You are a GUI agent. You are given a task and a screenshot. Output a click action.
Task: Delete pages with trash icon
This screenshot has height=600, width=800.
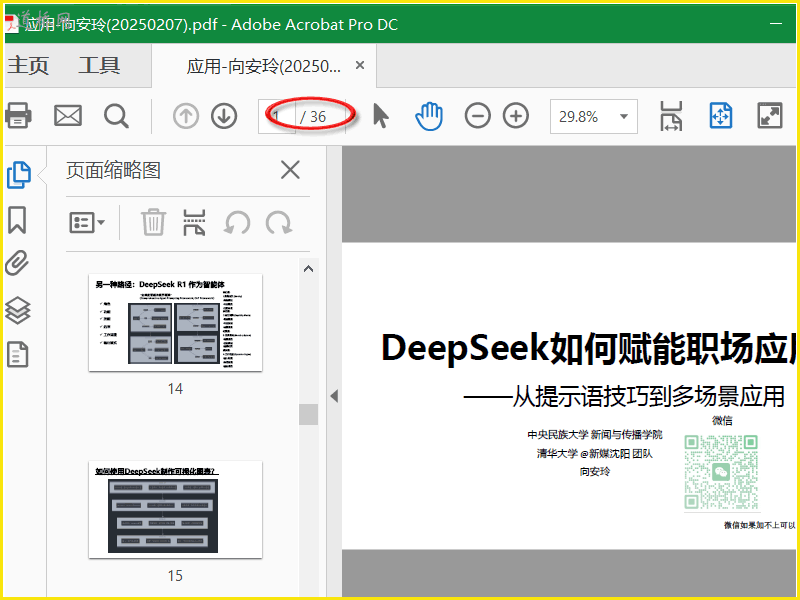point(153,222)
